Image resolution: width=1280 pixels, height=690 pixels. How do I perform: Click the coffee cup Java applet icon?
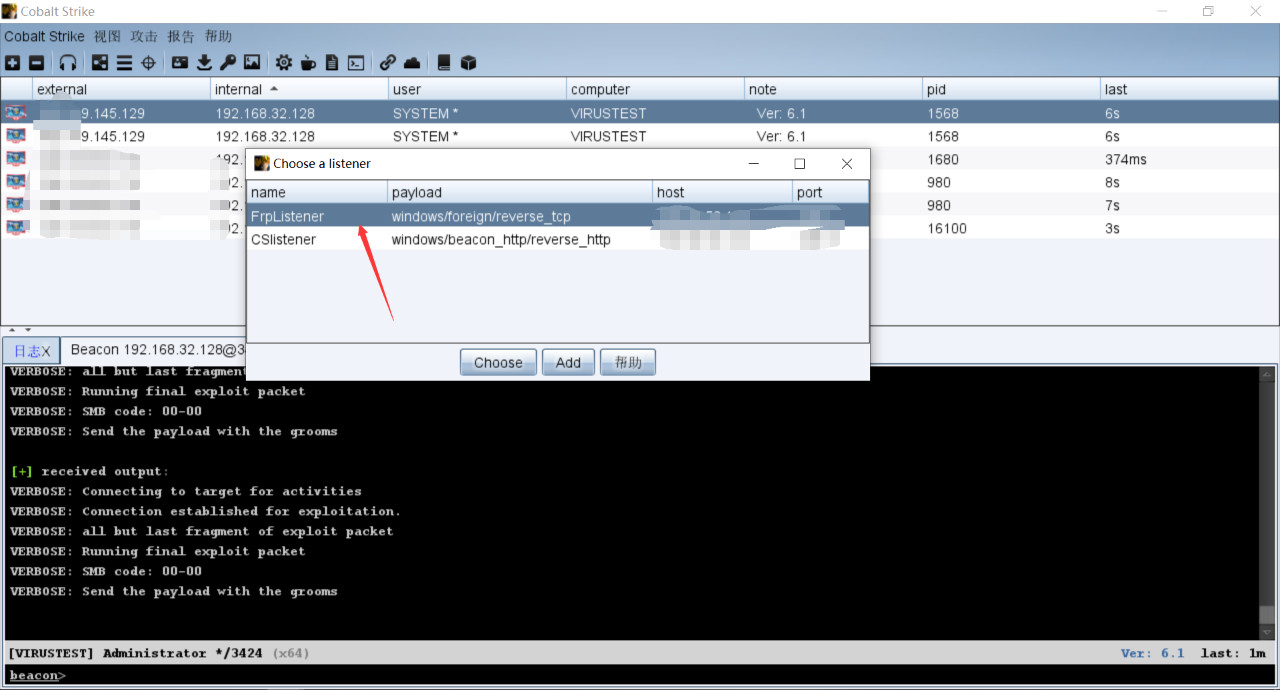308,62
